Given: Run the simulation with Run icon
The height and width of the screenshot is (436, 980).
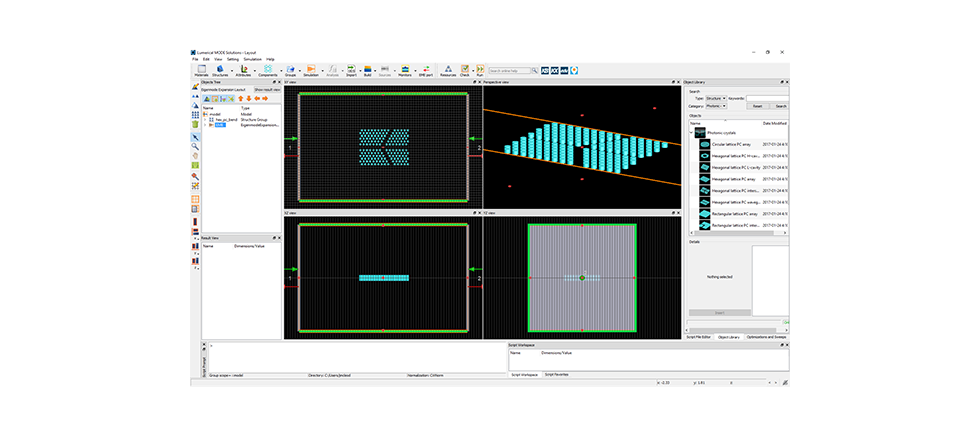Looking at the screenshot, I should 480,69.
